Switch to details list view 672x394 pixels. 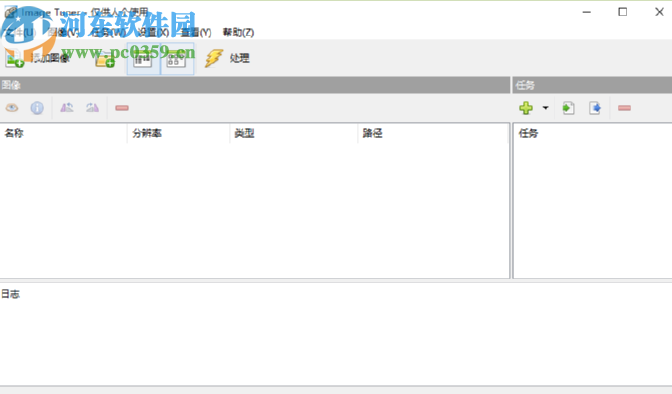click(143, 59)
